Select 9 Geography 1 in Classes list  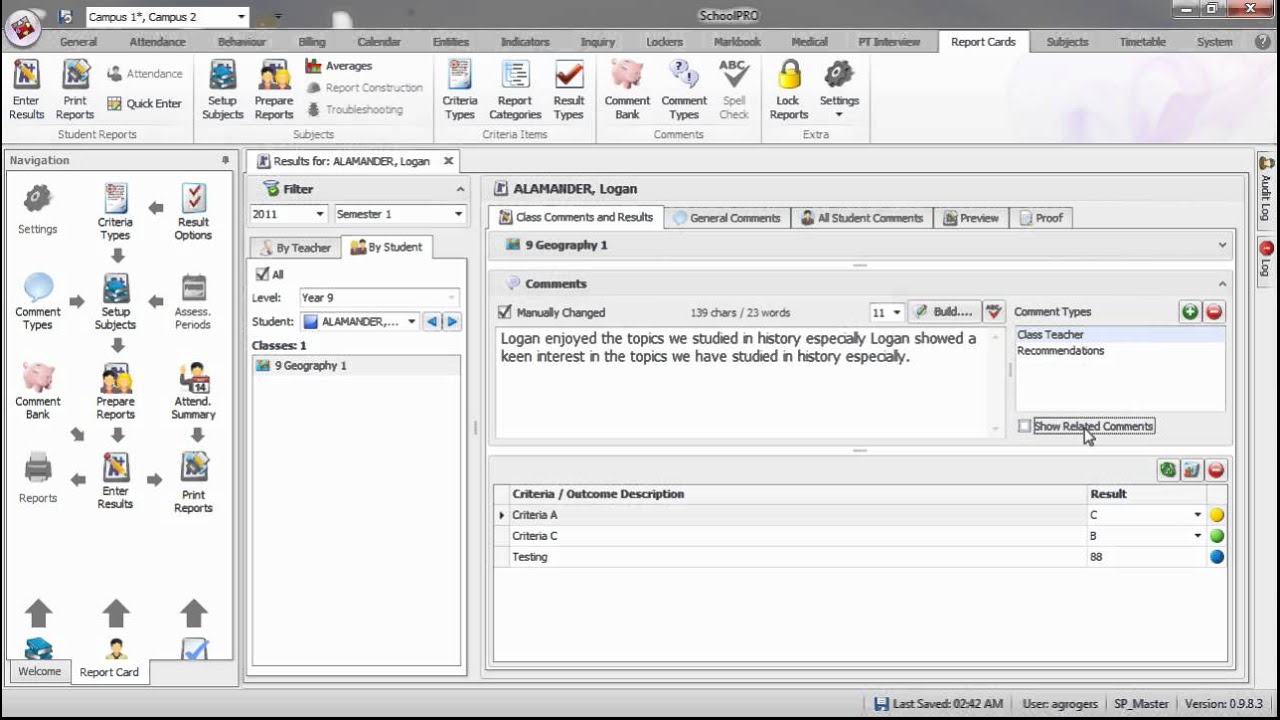pyautogui.click(x=355, y=366)
